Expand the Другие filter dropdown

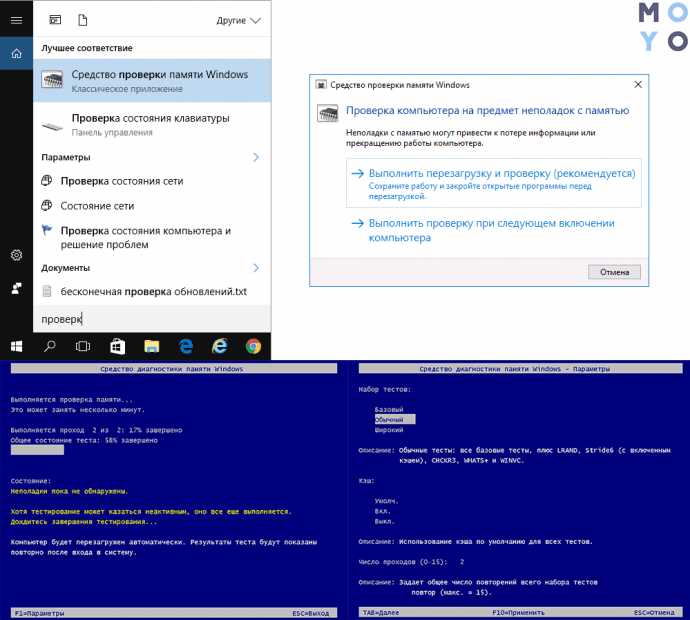[x=238, y=21]
